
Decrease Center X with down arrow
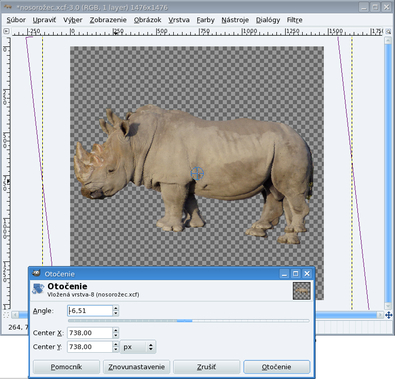116,335
